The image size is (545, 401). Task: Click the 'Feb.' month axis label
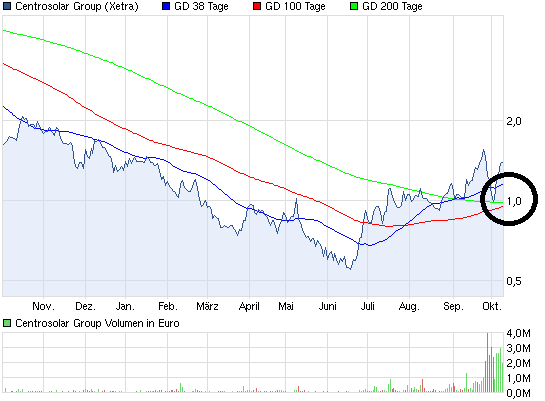click(168, 306)
